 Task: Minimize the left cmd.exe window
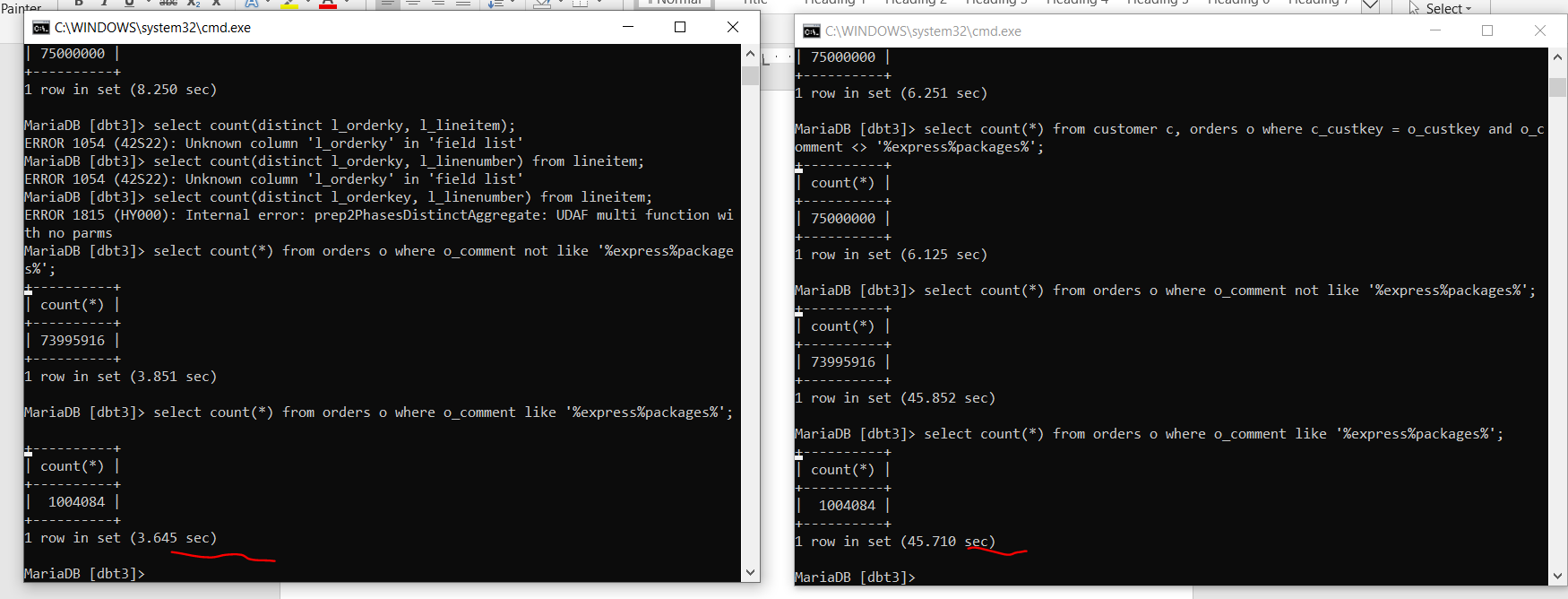tap(628, 27)
